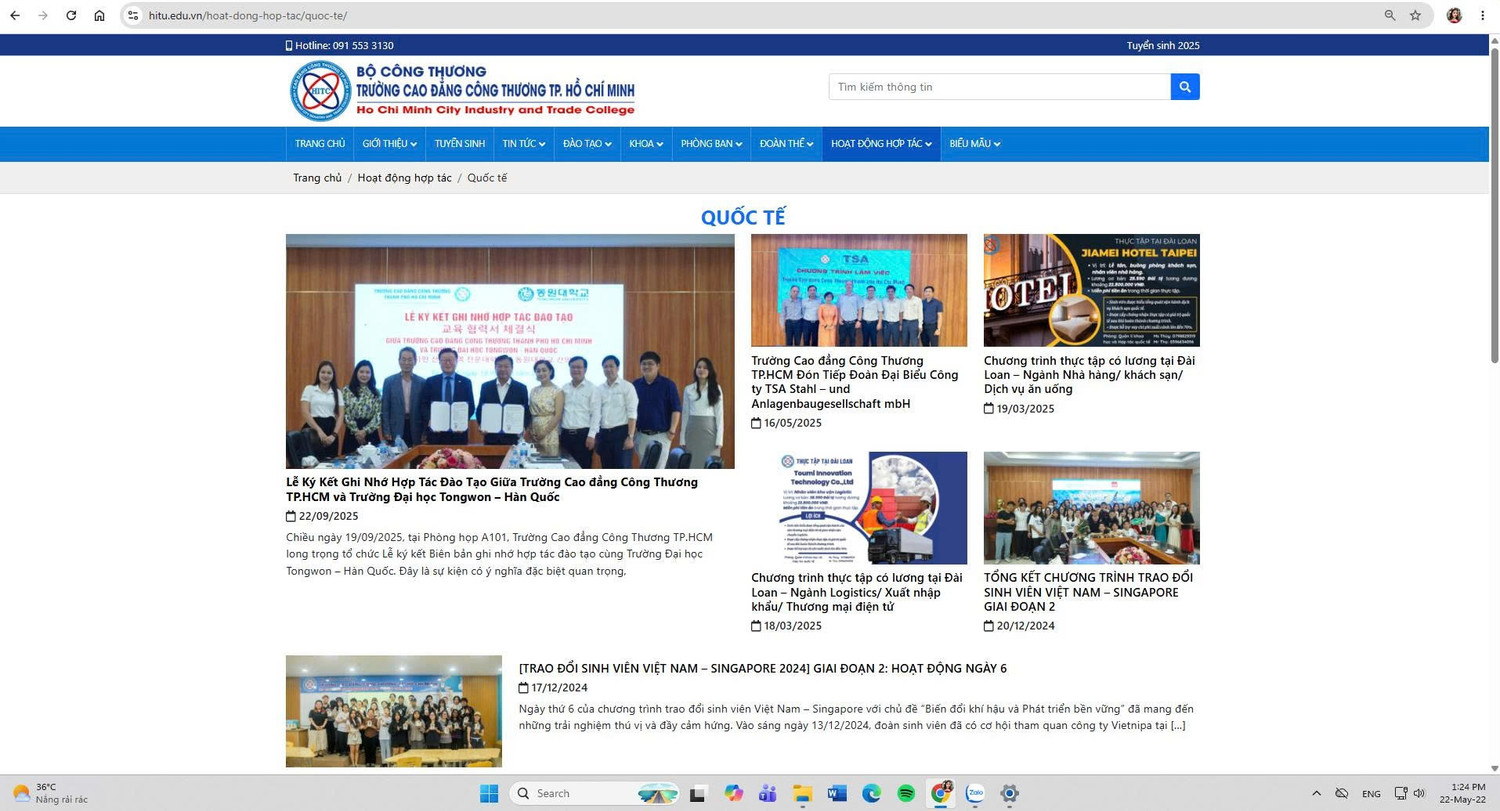This screenshot has height=811, width=1500.
Task: Open the TSA Stahl delegation article title
Action: coord(855,382)
